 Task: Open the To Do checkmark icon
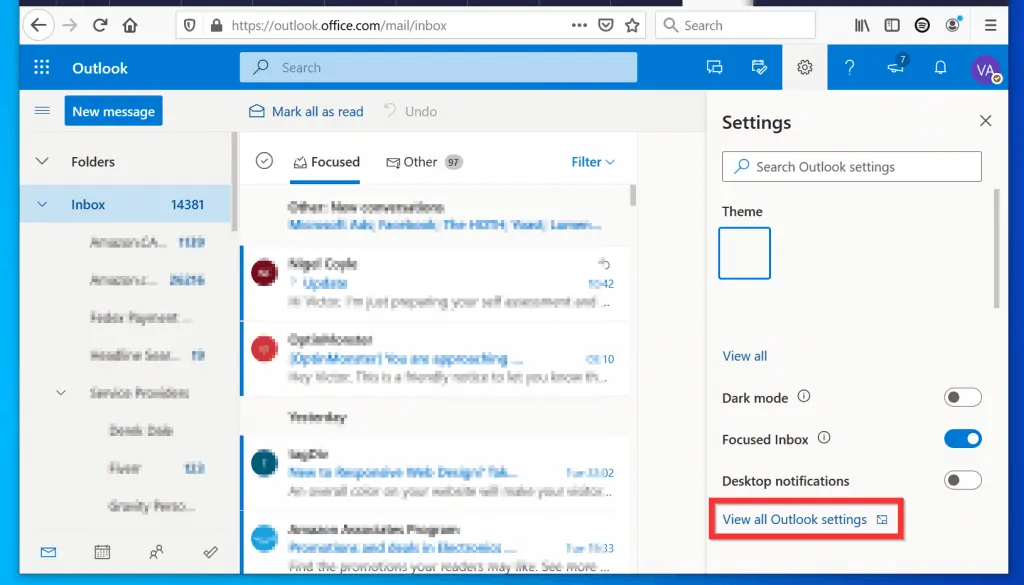[210, 551]
